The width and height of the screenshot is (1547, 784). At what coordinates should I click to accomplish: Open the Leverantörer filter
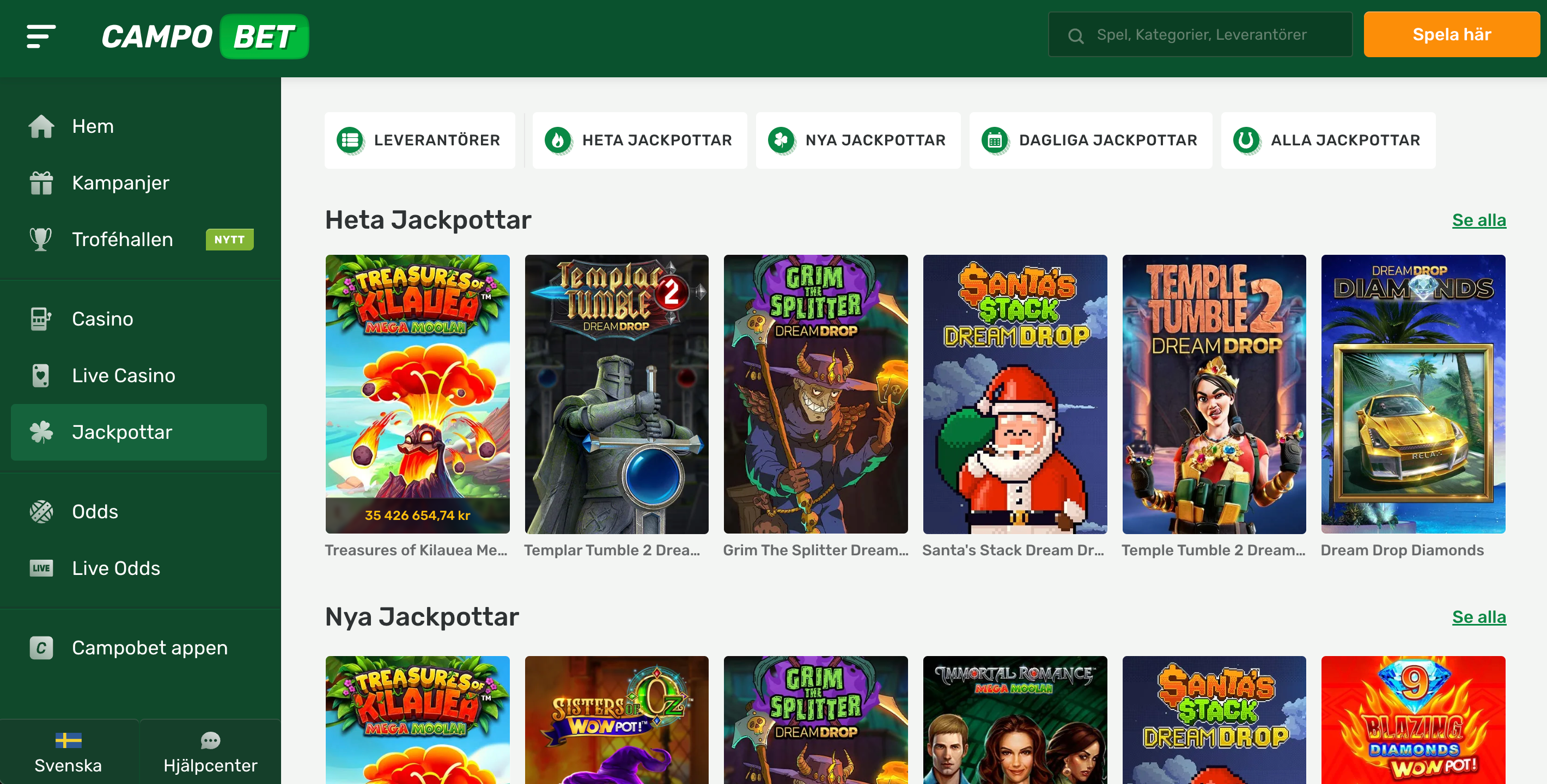point(420,140)
